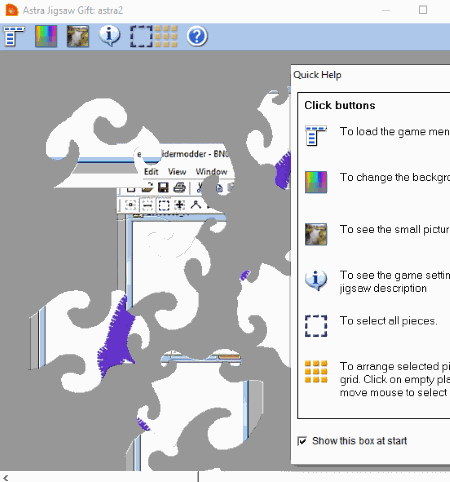Select all pieces dashed-square toolbar icon
This screenshot has height=482, width=450.
pyautogui.click(x=141, y=36)
